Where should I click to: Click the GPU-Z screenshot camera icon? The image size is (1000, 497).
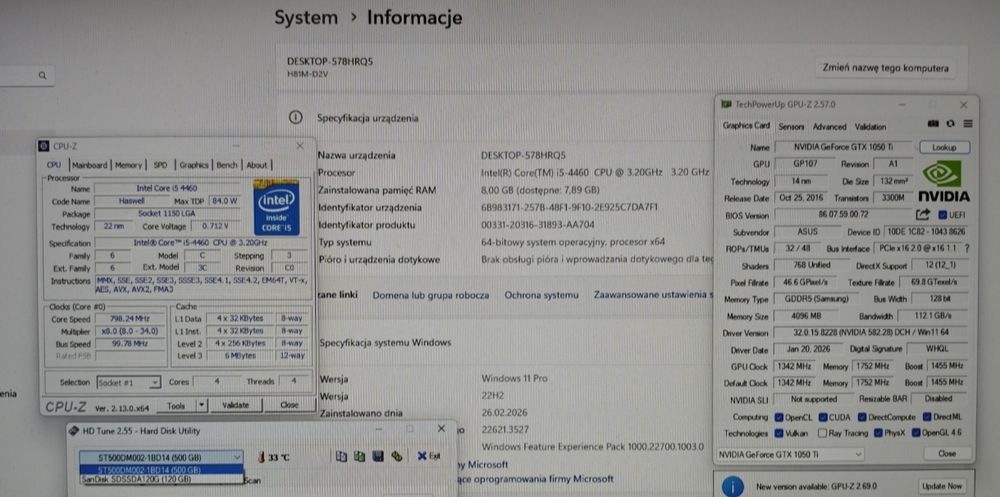coord(932,124)
